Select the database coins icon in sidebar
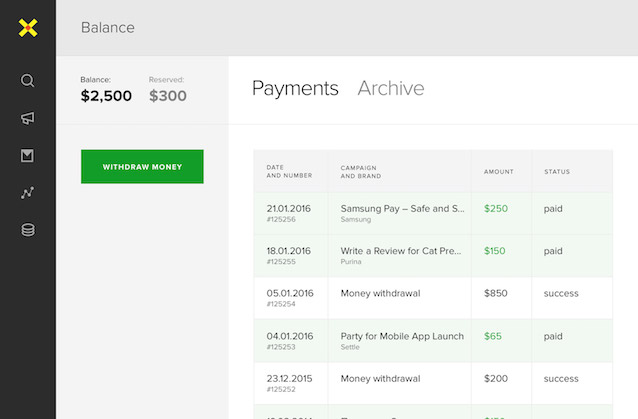The width and height of the screenshot is (638, 419). coord(28,230)
